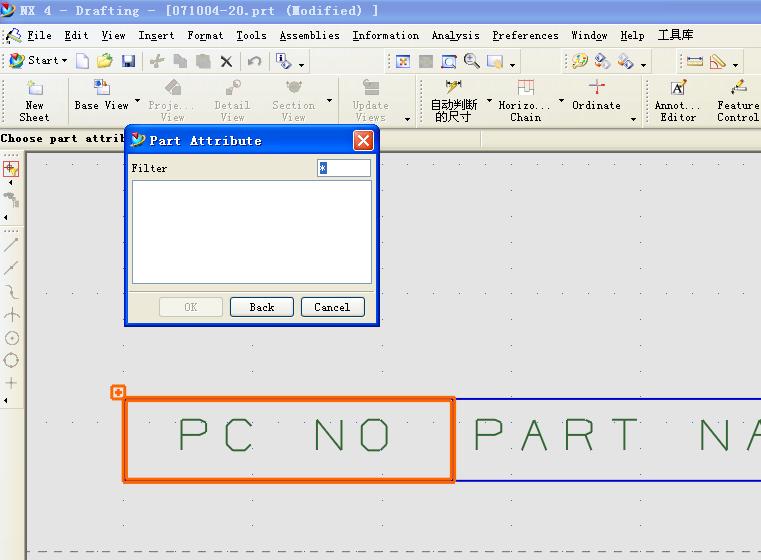This screenshot has height=560, width=761.
Task: Open the Information menu
Action: pos(385,35)
